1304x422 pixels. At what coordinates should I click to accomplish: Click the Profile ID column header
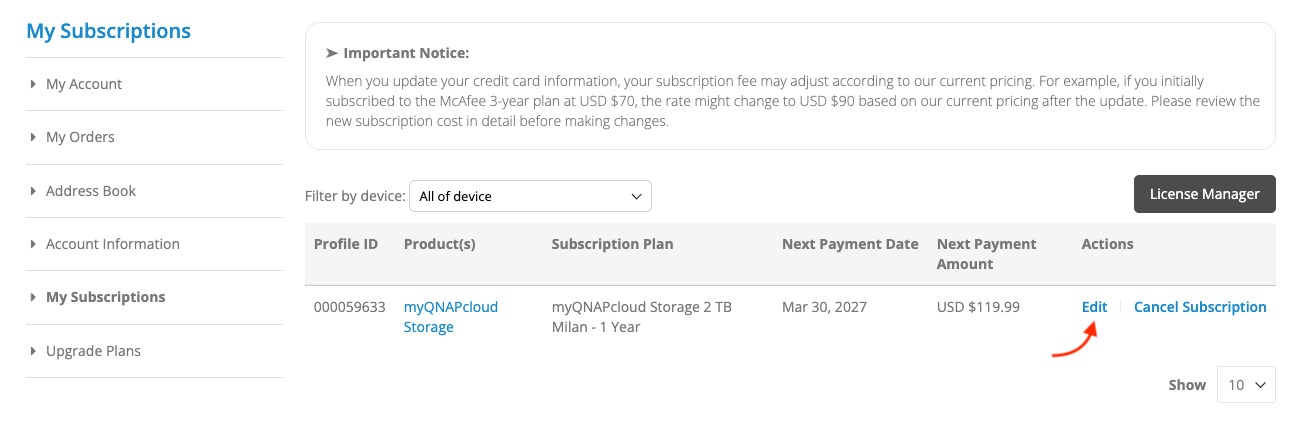click(346, 244)
